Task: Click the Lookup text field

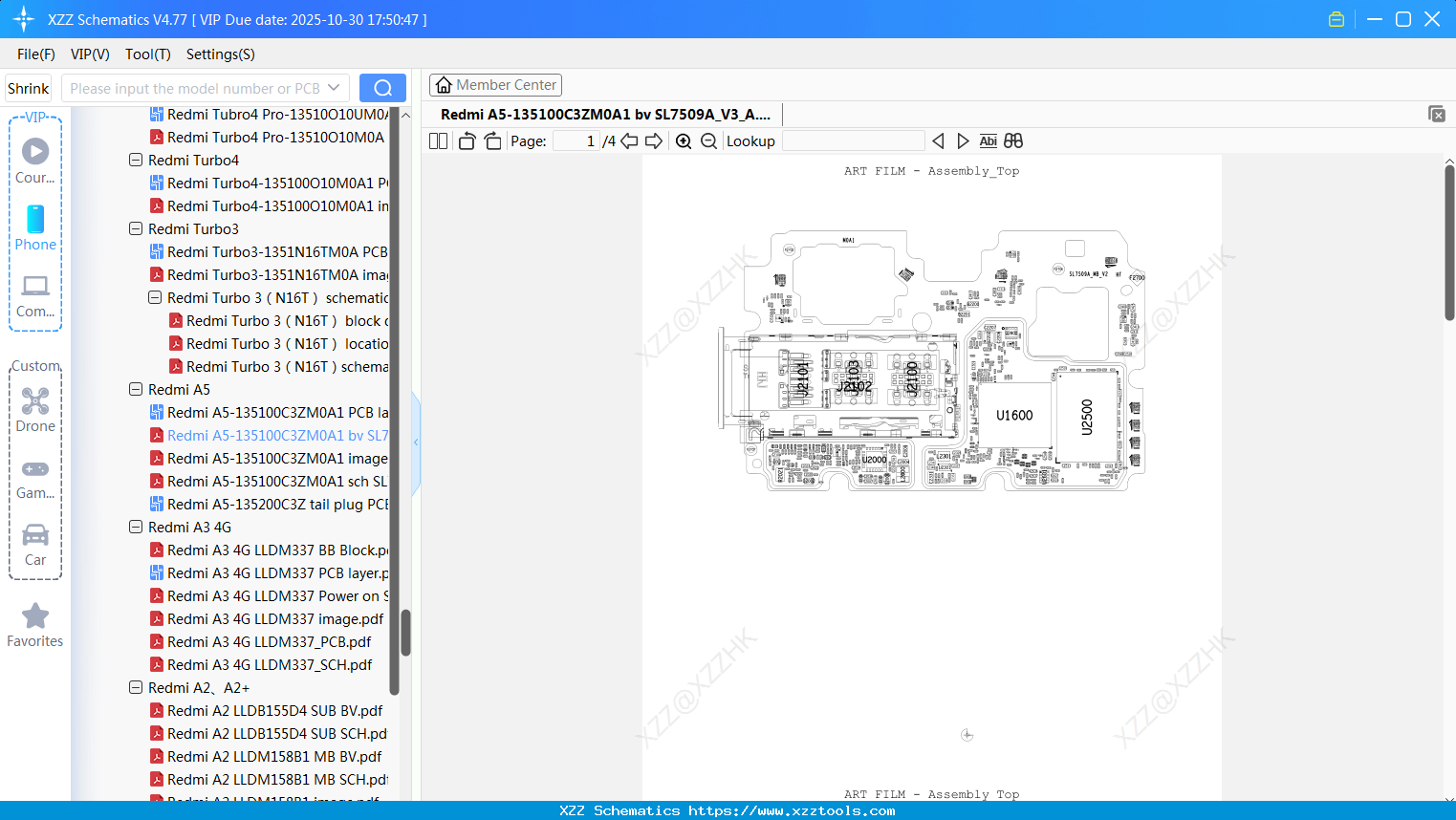Action: pos(854,141)
